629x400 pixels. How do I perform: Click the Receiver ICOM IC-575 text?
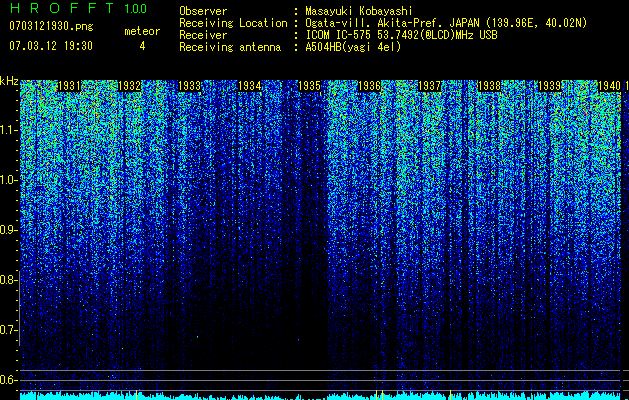click(401, 35)
